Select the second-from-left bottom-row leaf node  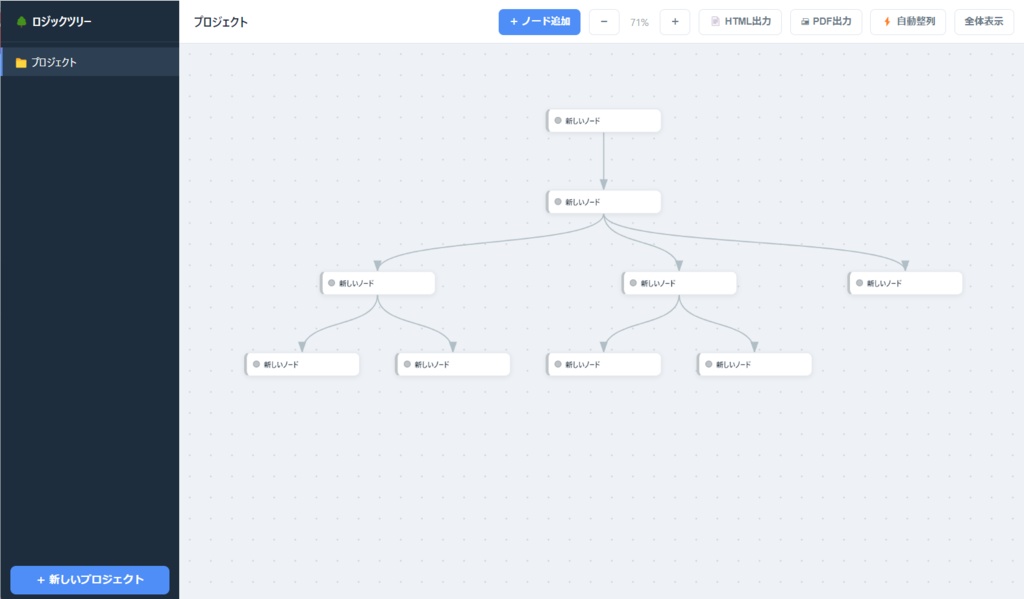coord(453,364)
